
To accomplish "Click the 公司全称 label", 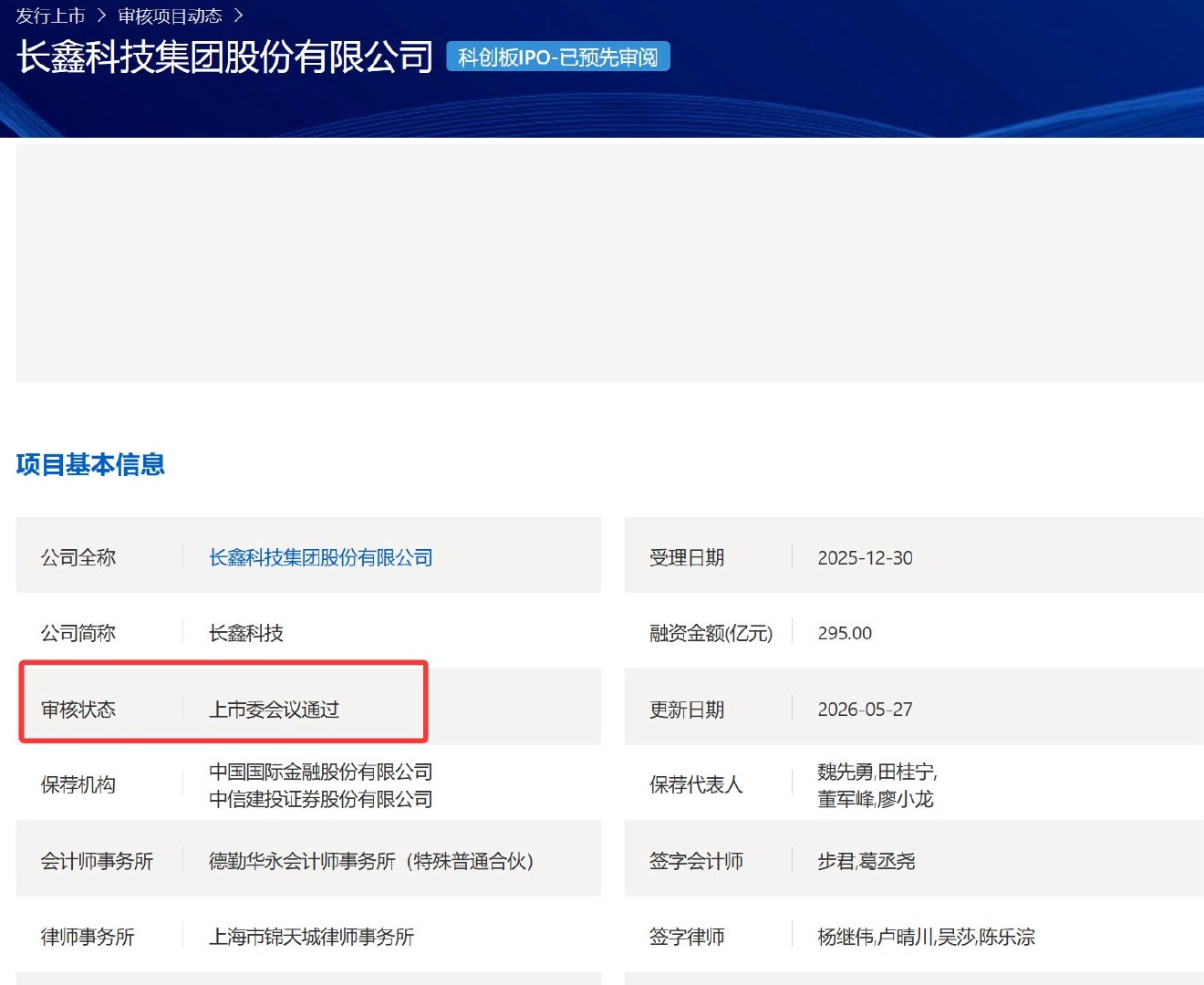I will (x=78, y=557).
